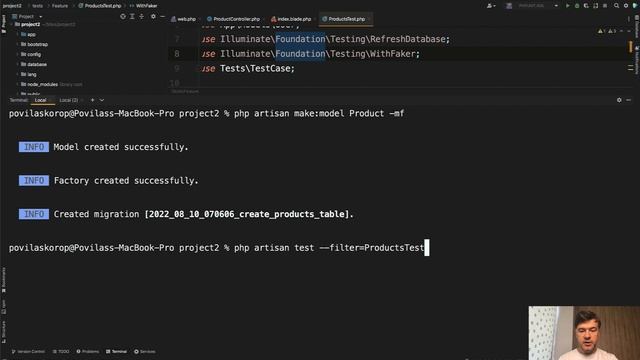Image resolution: width=640 pixels, height=360 pixels.
Task: Open the Problems tool window
Action: click(88, 351)
